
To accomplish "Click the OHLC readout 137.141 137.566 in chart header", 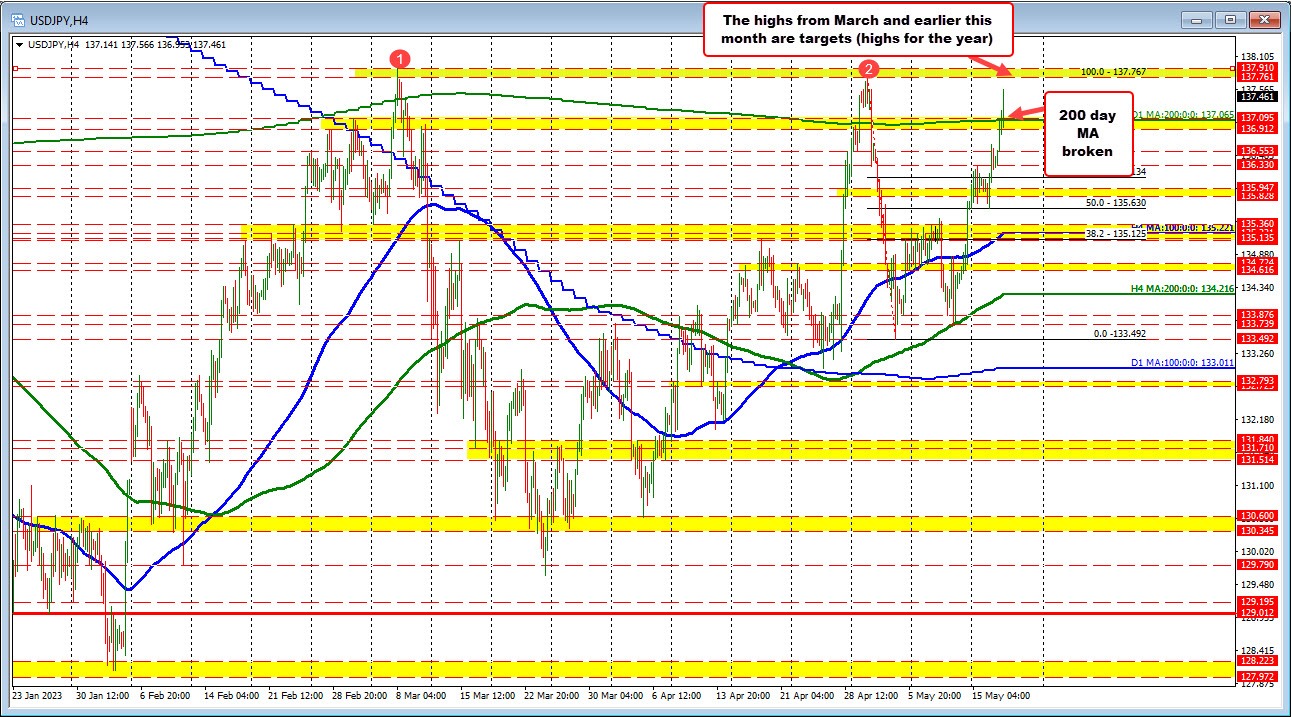I will click(118, 43).
